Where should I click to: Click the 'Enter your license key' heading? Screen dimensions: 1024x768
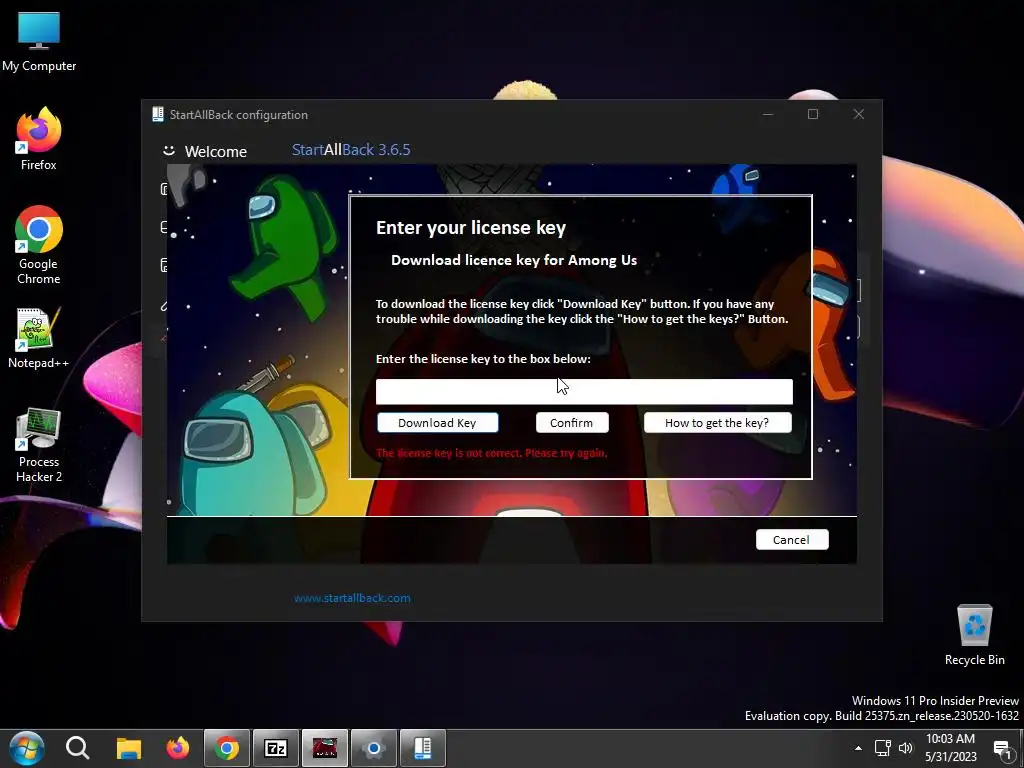(471, 227)
